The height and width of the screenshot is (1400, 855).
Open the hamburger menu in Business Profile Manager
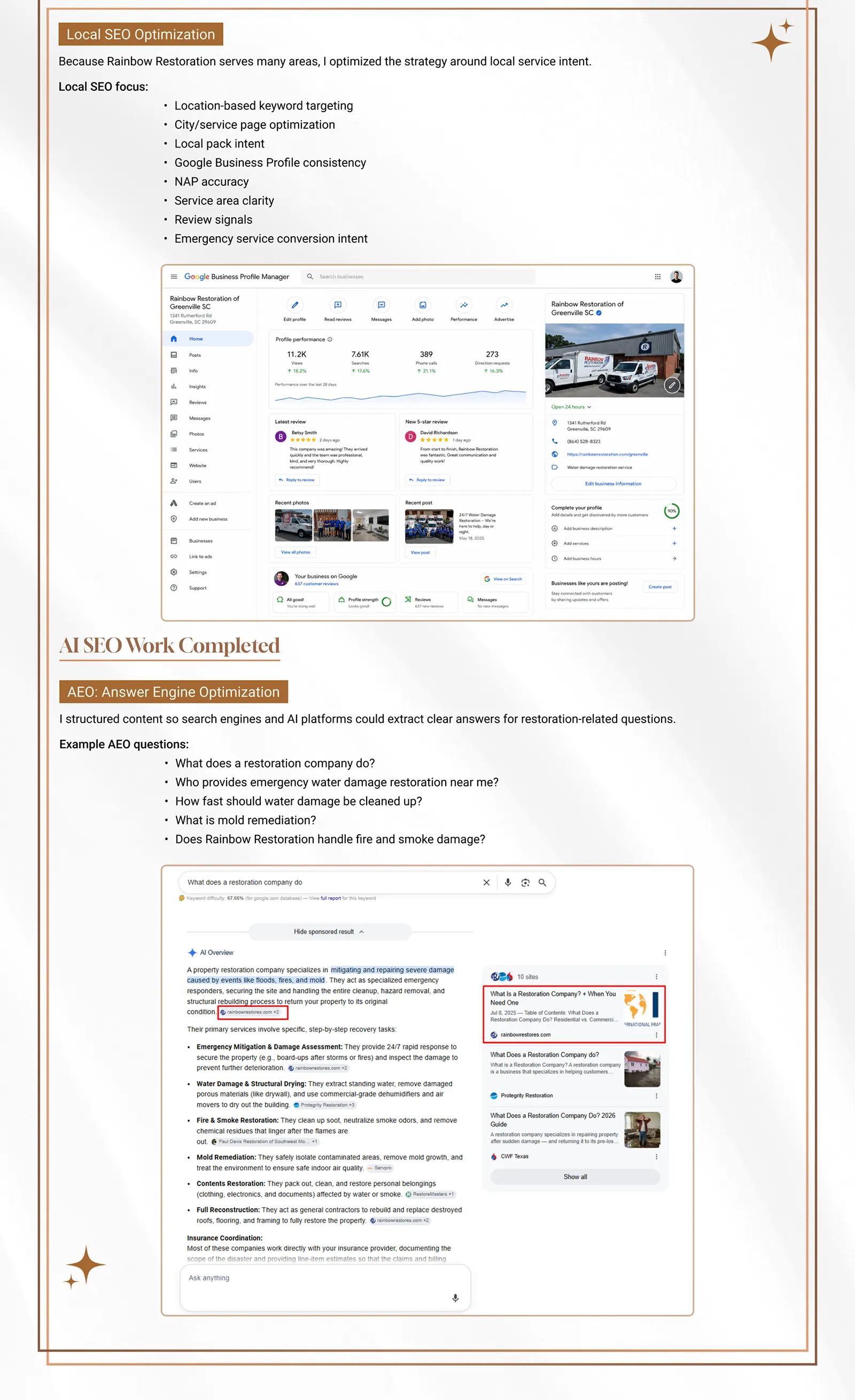pyautogui.click(x=174, y=277)
